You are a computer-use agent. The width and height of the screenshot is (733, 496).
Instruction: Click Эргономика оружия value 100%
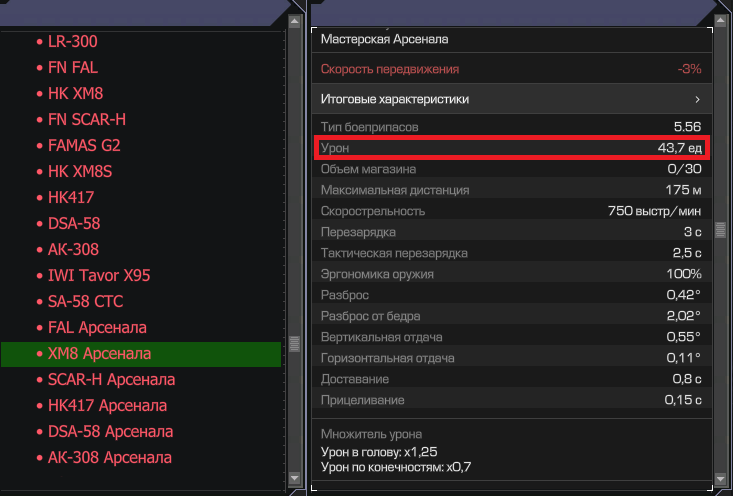click(684, 274)
